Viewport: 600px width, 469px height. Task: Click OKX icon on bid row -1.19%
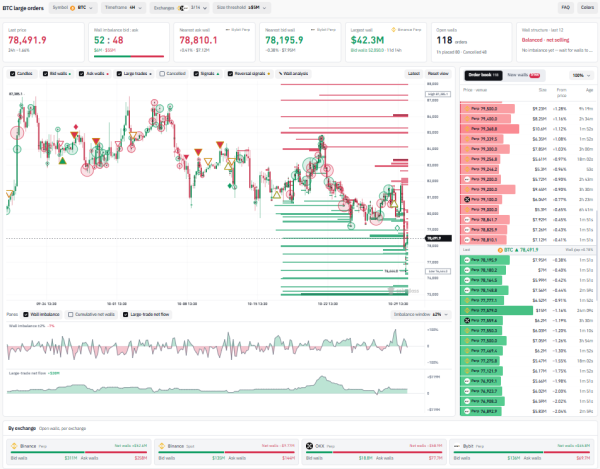click(466, 321)
